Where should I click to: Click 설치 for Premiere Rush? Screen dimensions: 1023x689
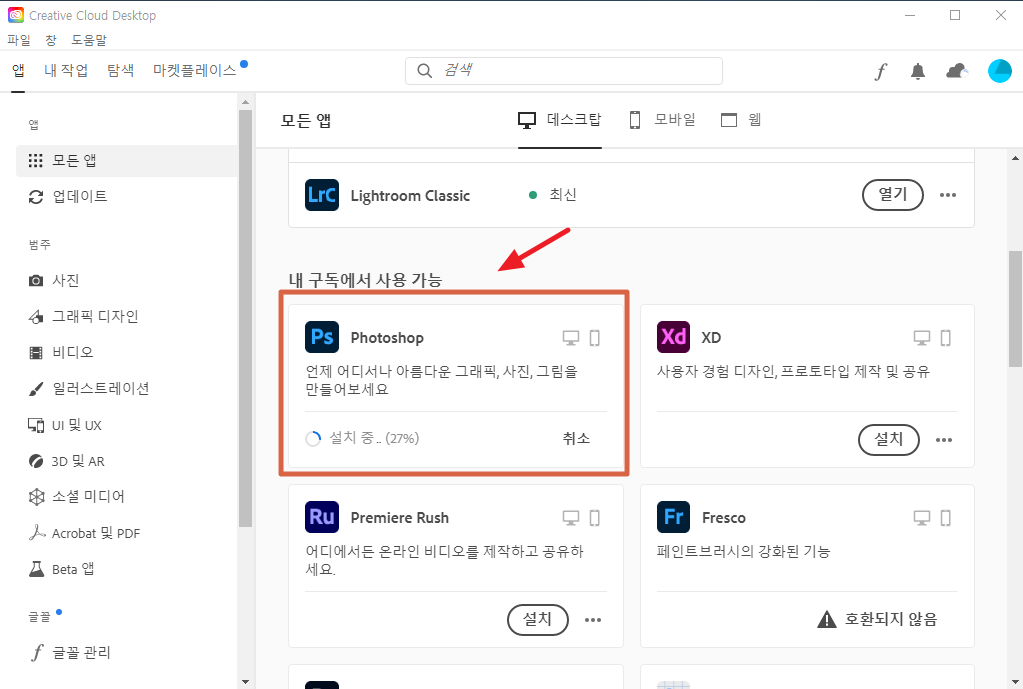[538, 620]
